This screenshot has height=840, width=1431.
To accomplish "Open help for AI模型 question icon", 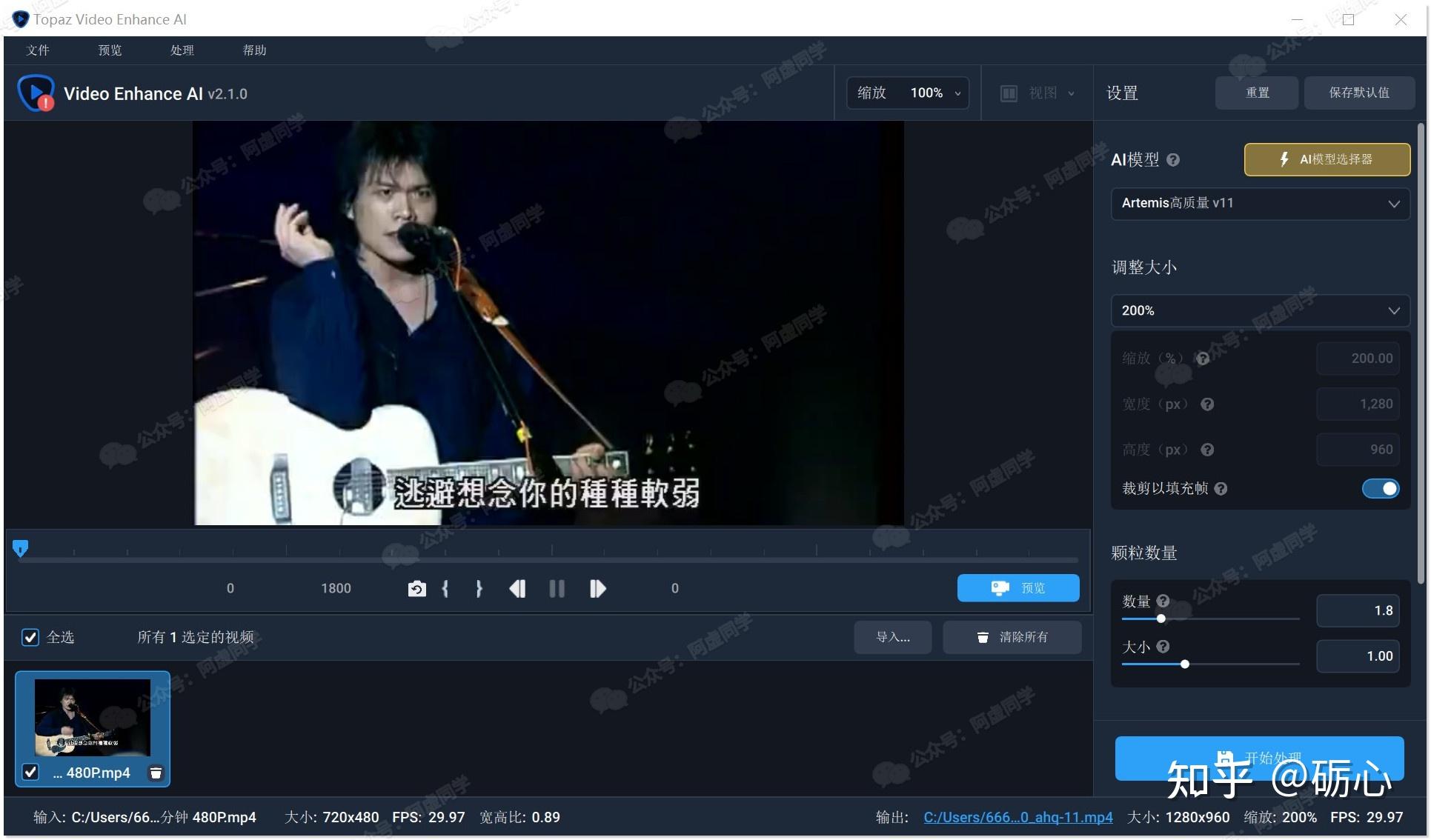I will click(x=1173, y=160).
